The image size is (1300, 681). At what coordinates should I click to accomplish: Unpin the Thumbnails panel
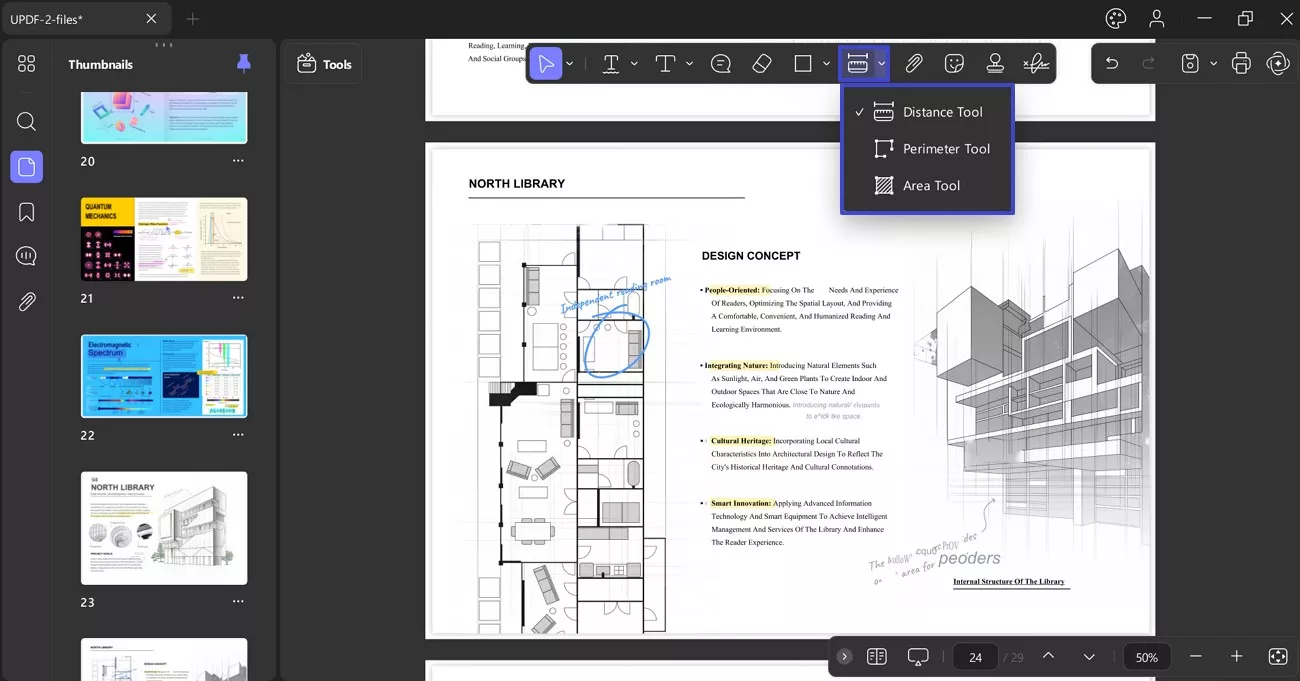pos(244,64)
